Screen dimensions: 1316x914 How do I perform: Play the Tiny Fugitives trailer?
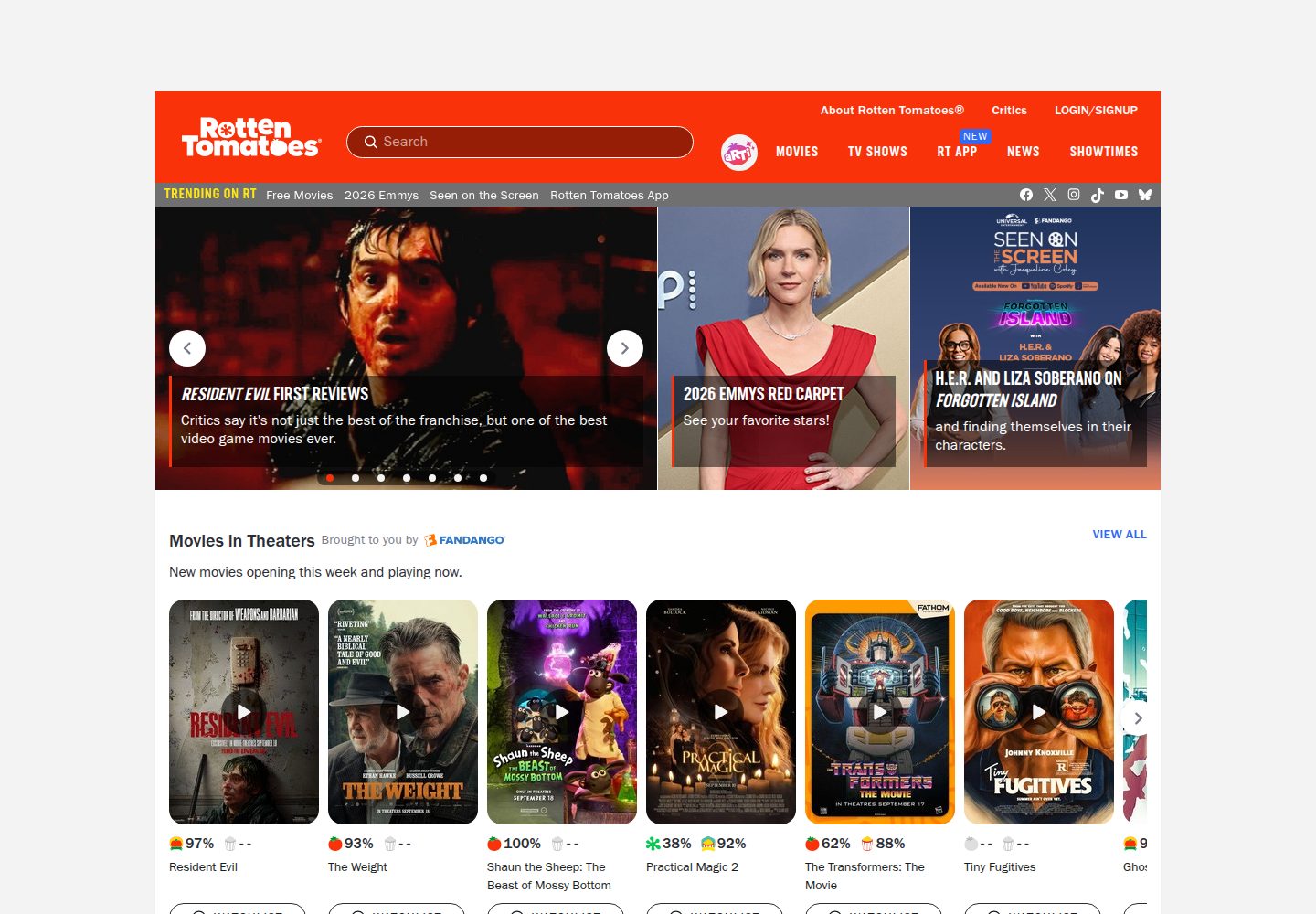tap(1039, 712)
